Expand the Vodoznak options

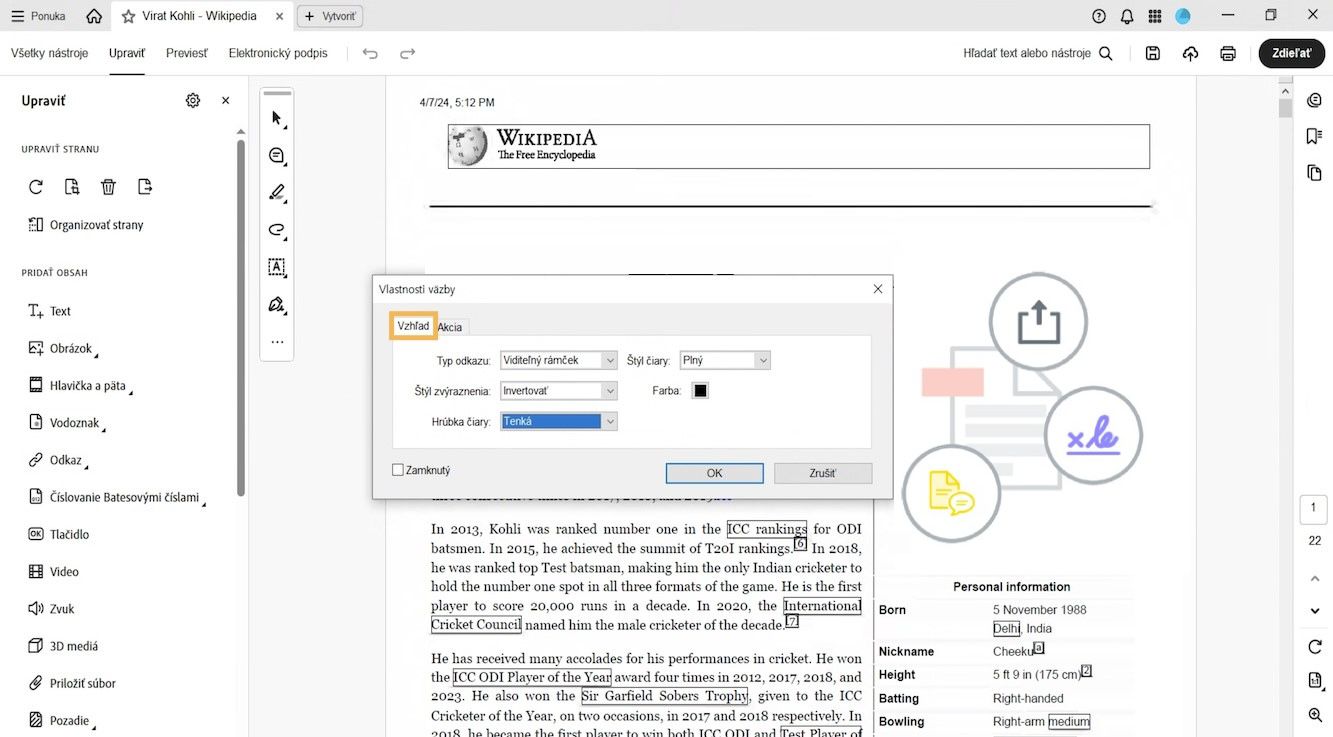pyautogui.click(x=66, y=423)
